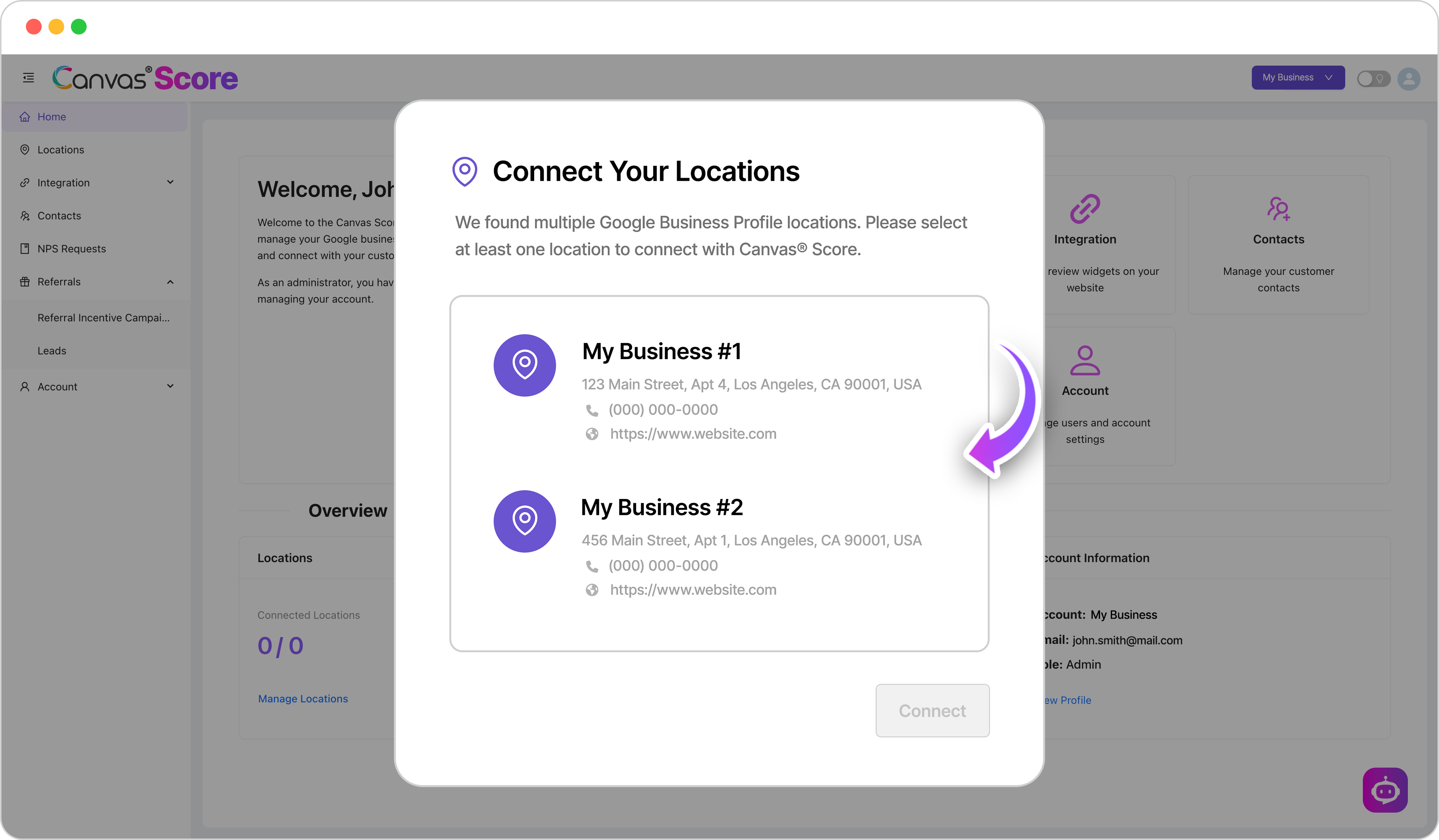Viewport: 1439px width, 840px height.
Task: Click the NPS Requests bookmark icon
Action: 24,249
